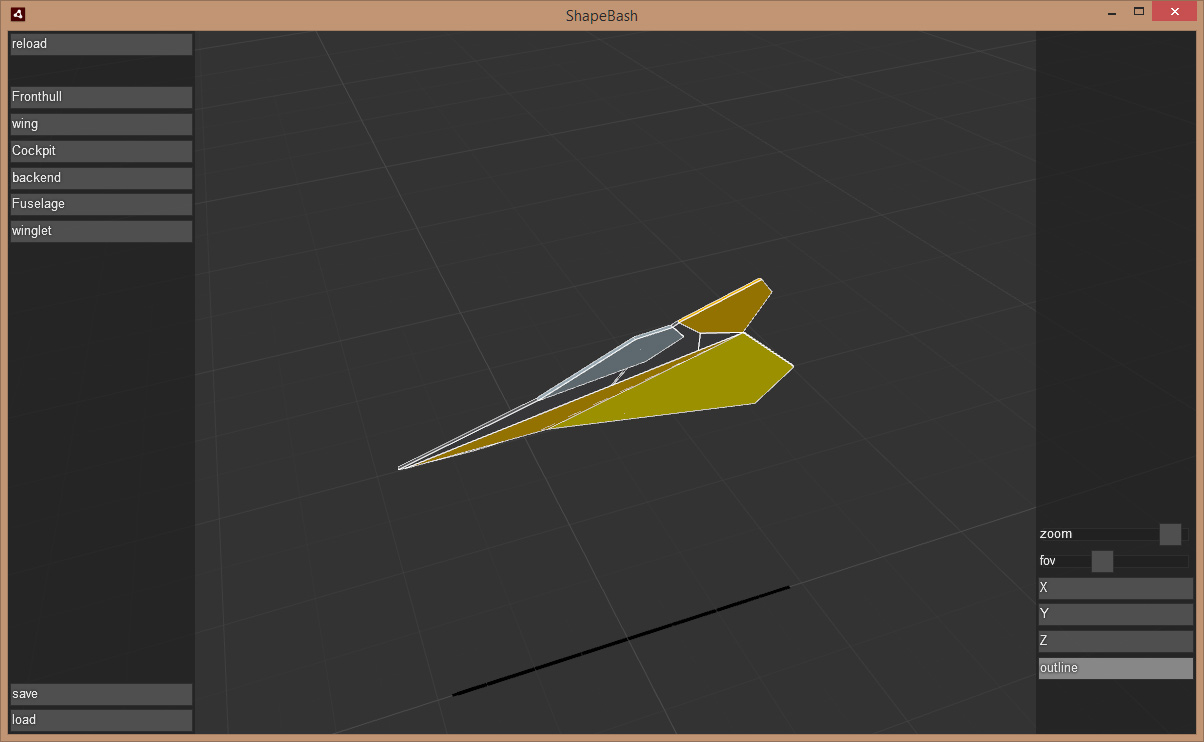Click the yellow wing of the ship model
Viewport: 1204px width, 742px height.
click(700, 385)
